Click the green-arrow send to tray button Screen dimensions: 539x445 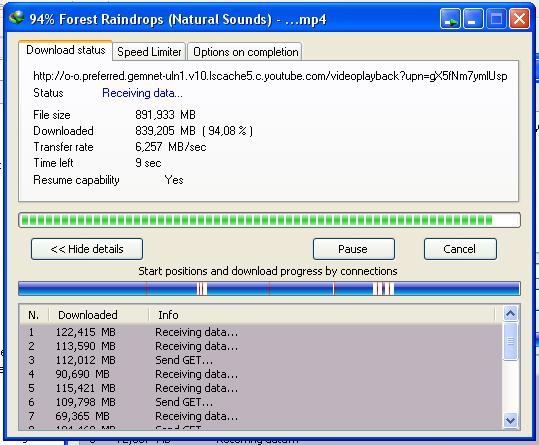(450, 19)
